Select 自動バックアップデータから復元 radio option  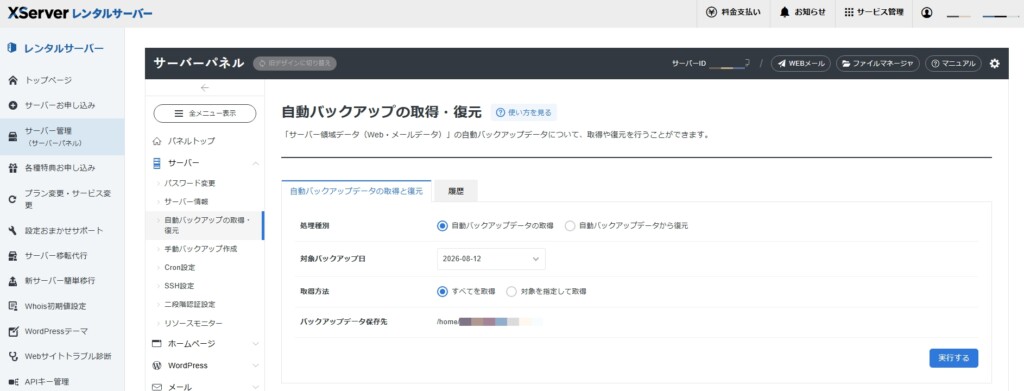pyautogui.click(x=569, y=226)
